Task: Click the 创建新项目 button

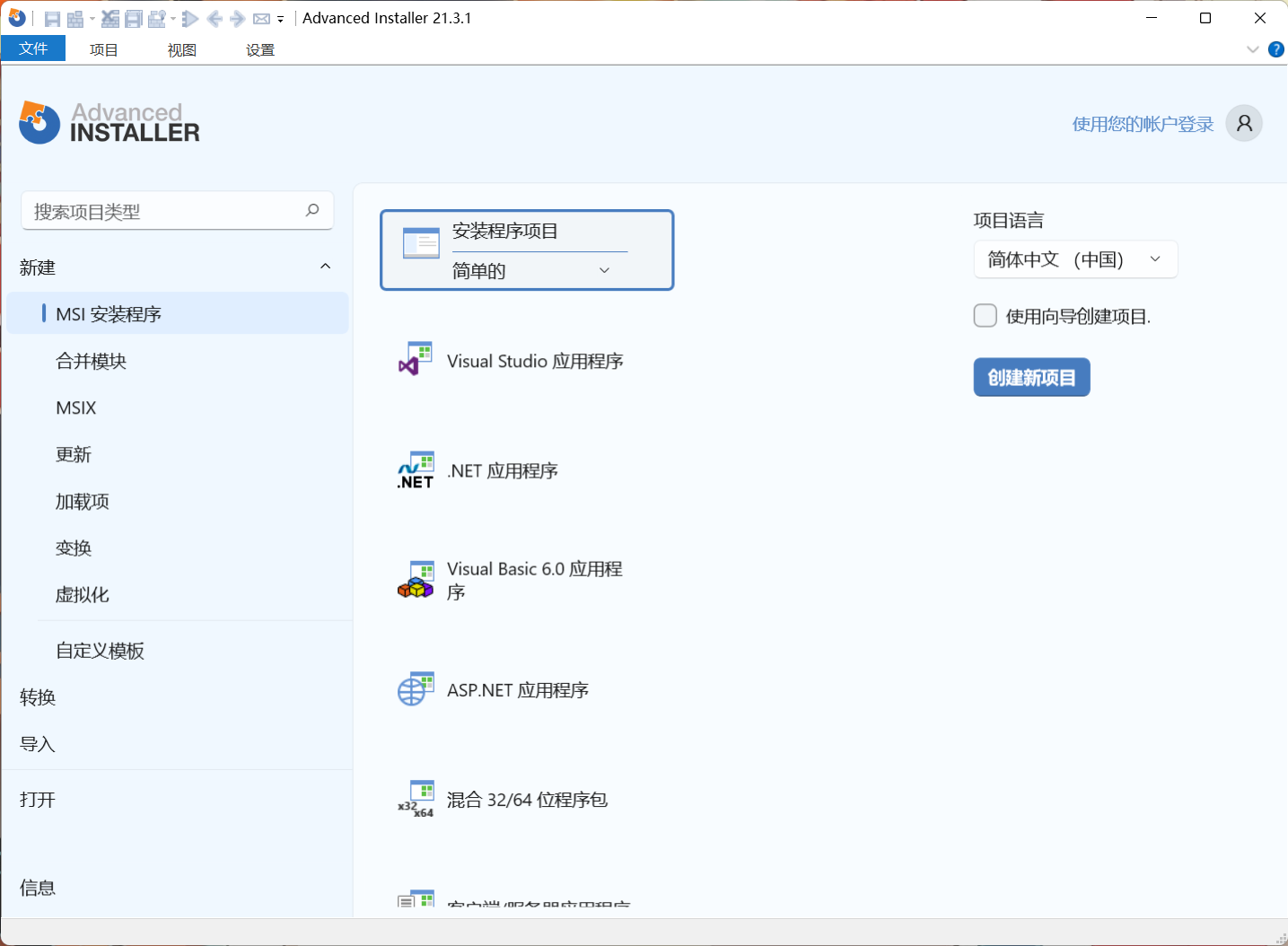Action: click(x=1031, y=377)
